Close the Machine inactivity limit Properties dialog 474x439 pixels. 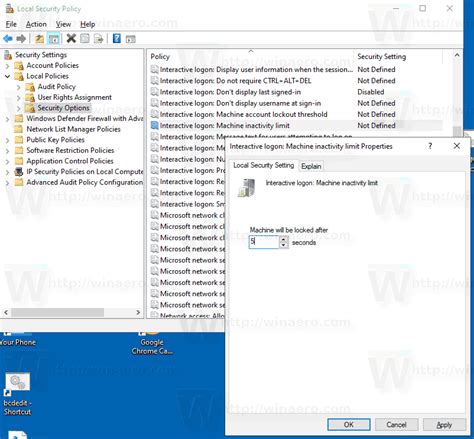point(457,146)
